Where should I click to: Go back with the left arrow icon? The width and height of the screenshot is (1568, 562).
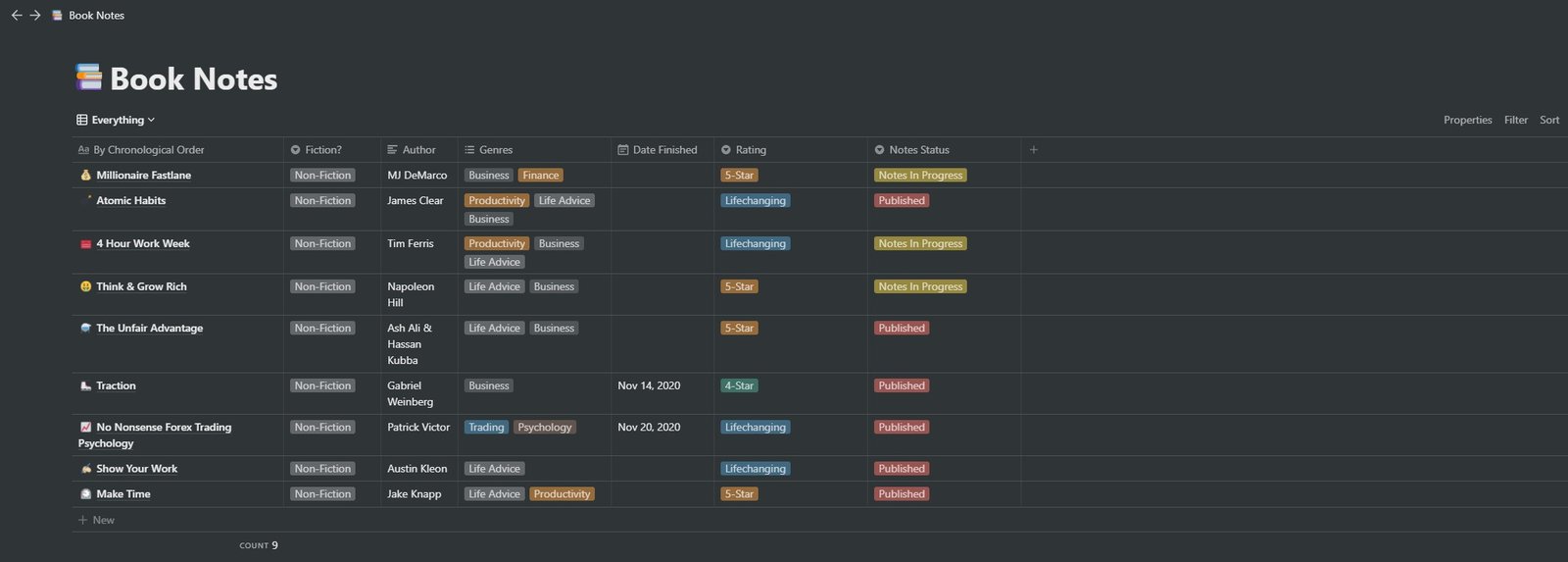pos(16,16)
